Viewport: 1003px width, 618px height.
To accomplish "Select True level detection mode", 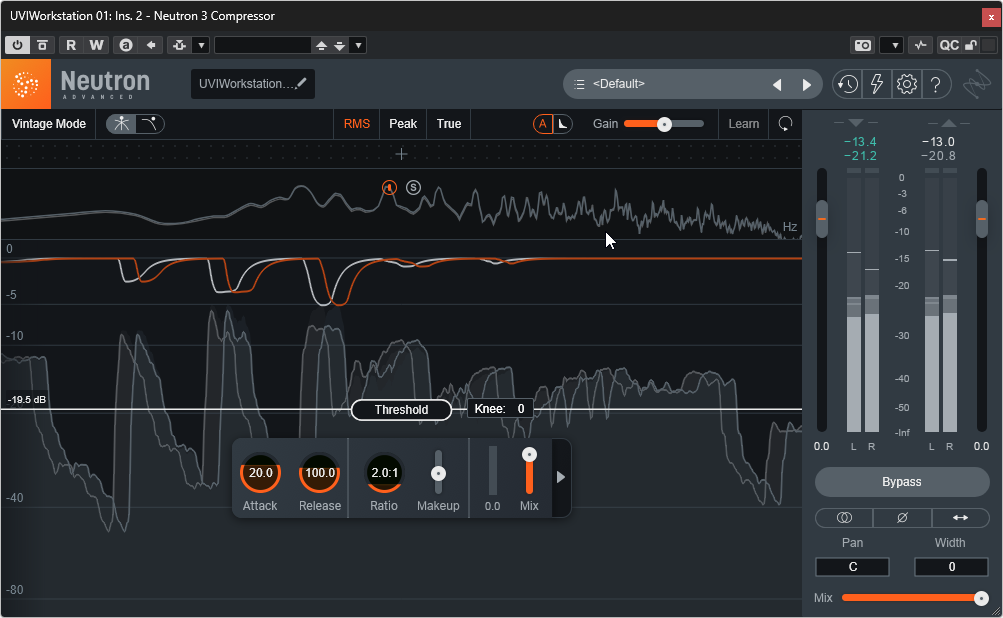I will tap(449, 123).
